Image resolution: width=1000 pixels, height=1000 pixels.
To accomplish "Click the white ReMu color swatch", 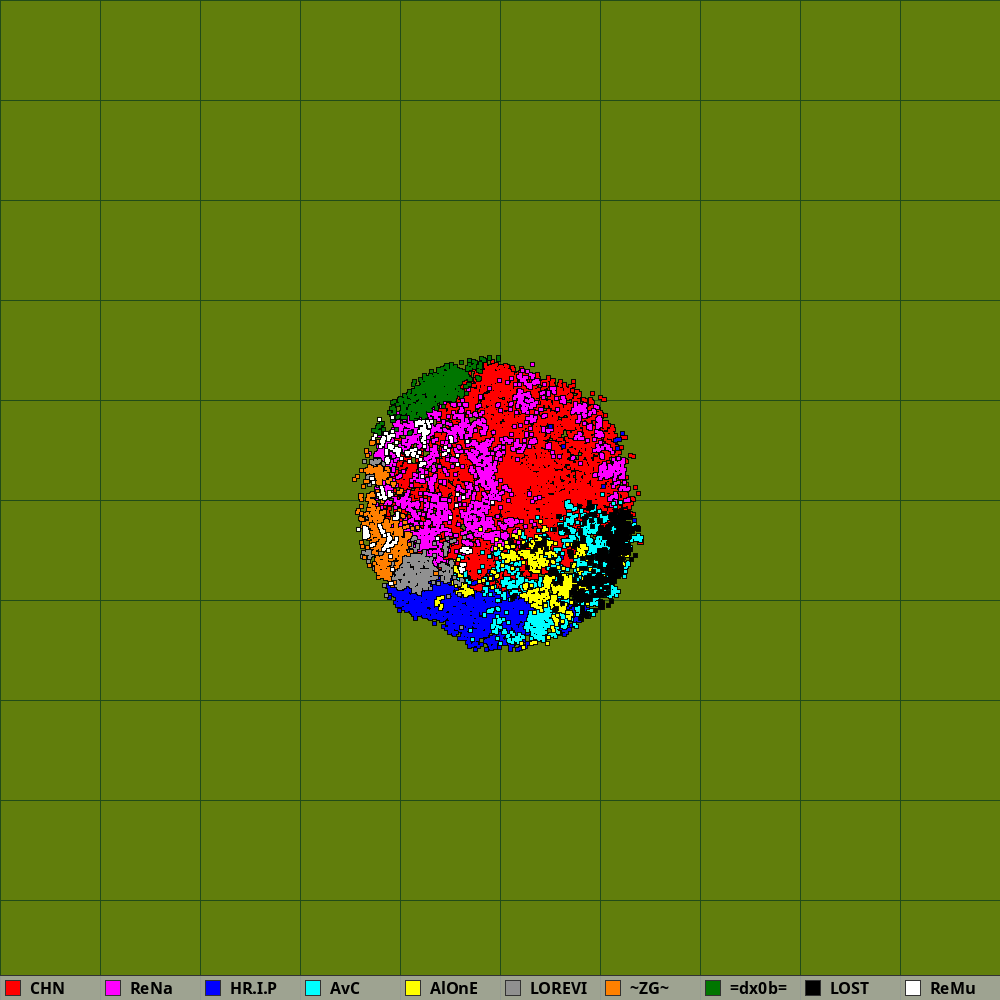I will pyautogui.click(x=913, y=988).
